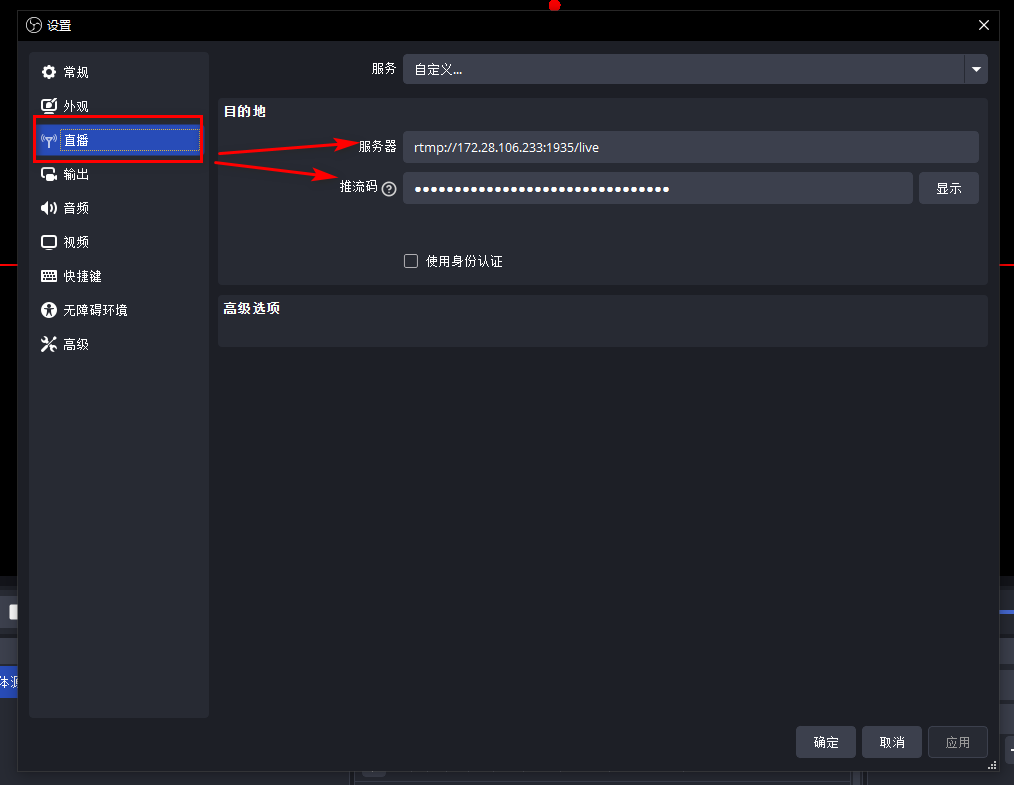Image resolution: width=1014 pixels, height=785 pixels.
Task: Click the 应用 button
Action: pos(958,742)
